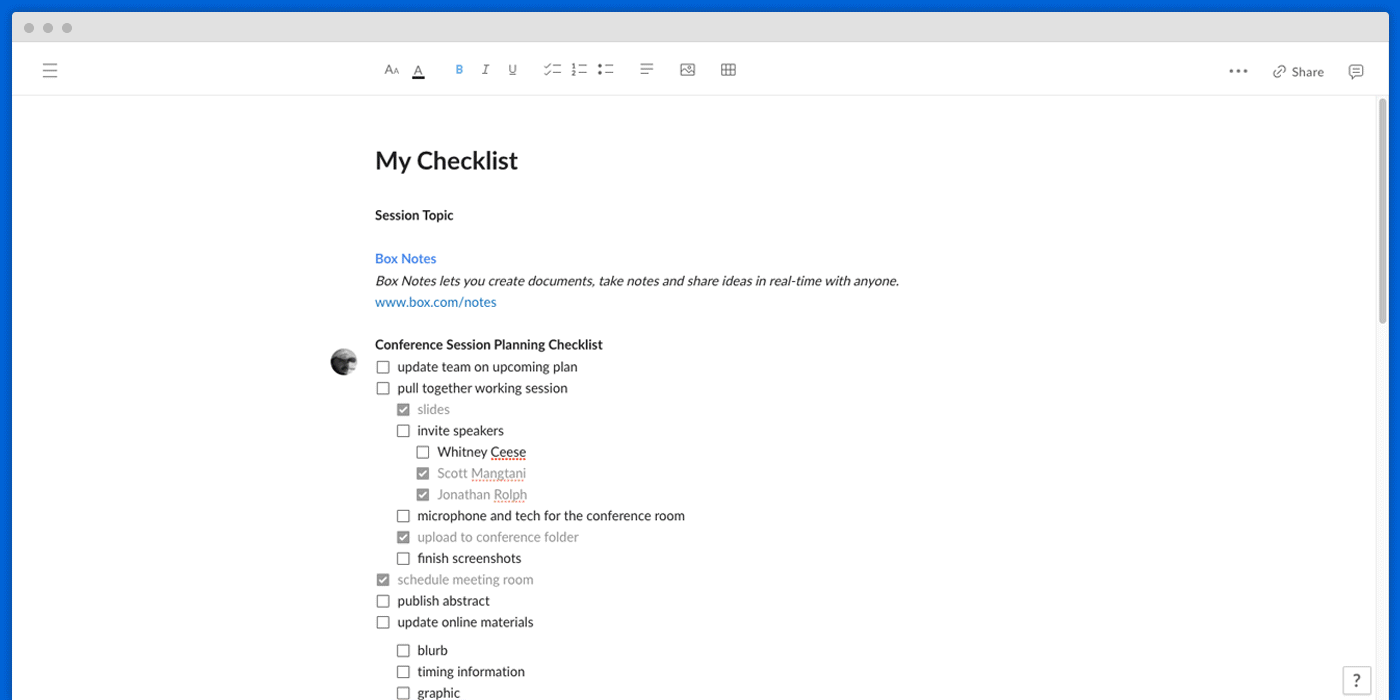Open the font size tool
The width and height of the screenshot is (1400, 700).
pos(392,70)
